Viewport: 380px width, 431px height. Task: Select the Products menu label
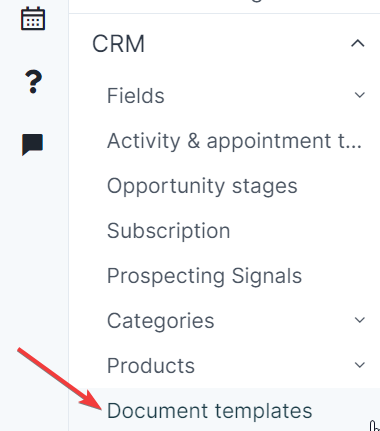pyautogui.click(x=151, y=366)
